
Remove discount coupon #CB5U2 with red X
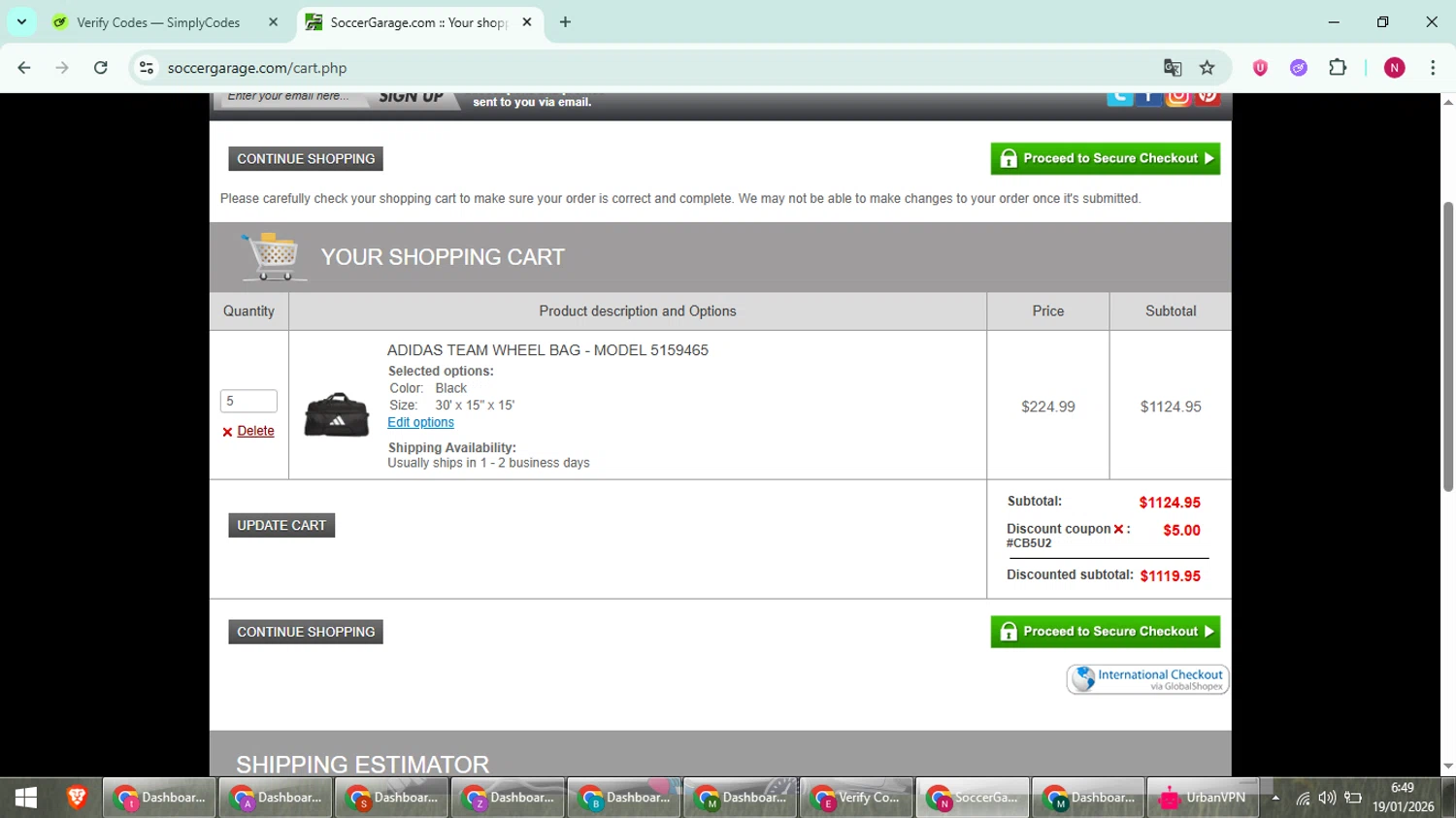(1118, 529)
